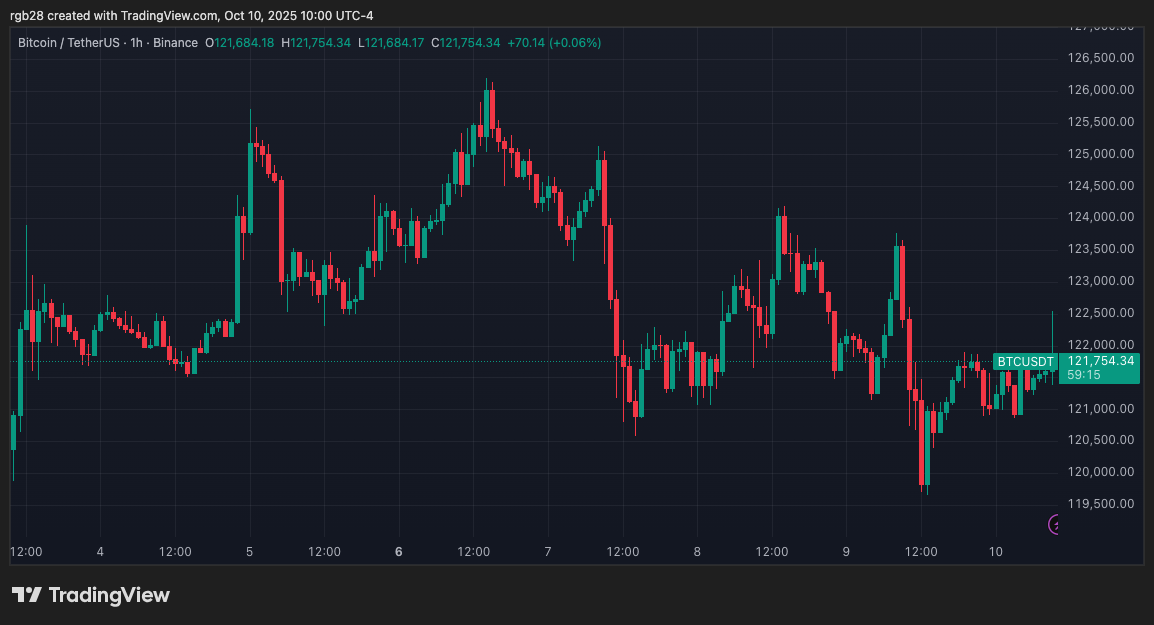1154x625 pixels.
Task: Click date marker 6 on the time axis
Action: point(398,551)
